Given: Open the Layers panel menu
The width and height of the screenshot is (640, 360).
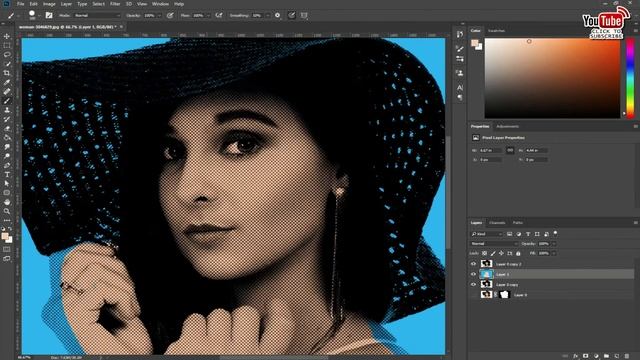Looking at the screenshot, I should (635, 223).
